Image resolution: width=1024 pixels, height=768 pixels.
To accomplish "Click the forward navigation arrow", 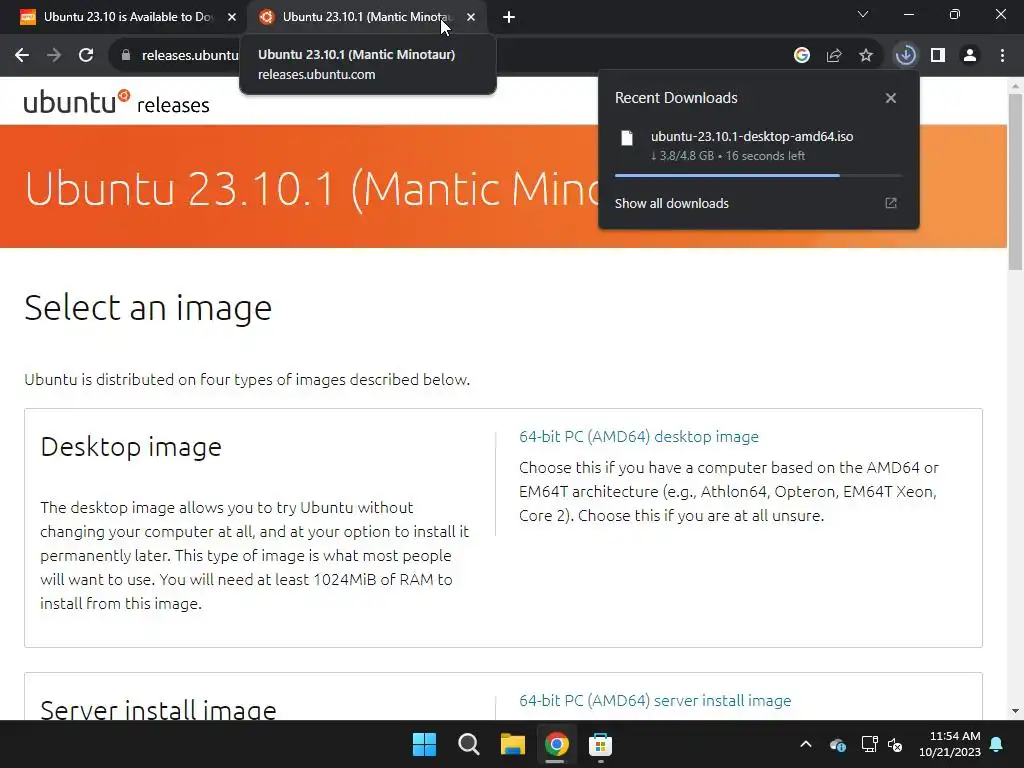I will tap(54, 56).
